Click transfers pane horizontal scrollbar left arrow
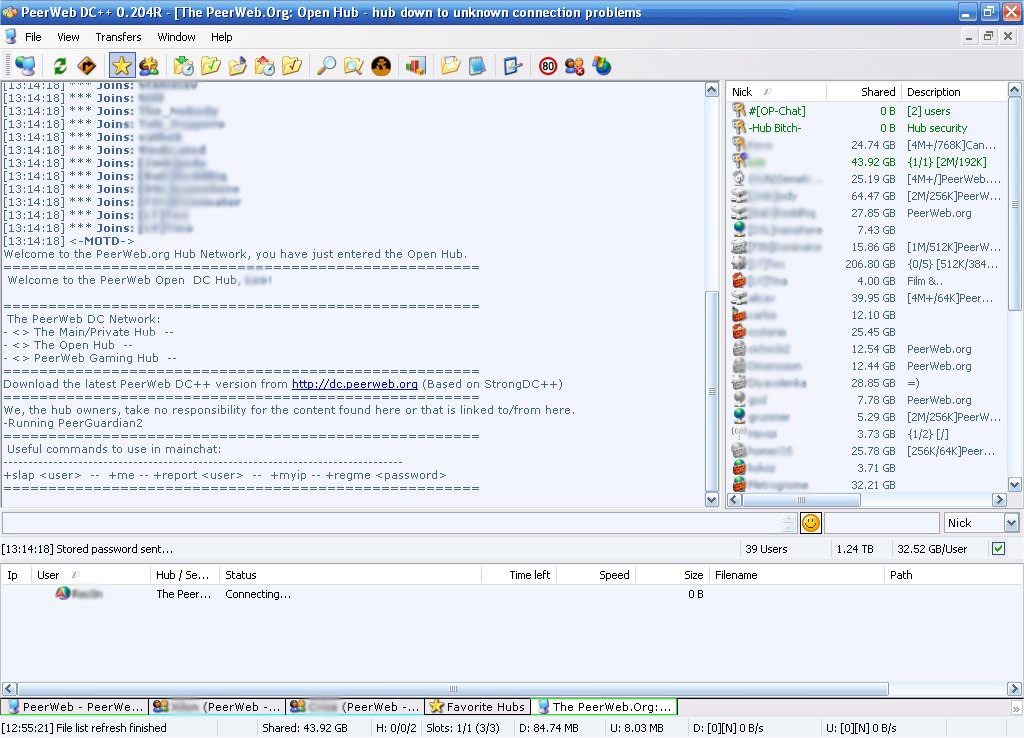The width and height of the screenshot is (1024, 738). [9, 688]
